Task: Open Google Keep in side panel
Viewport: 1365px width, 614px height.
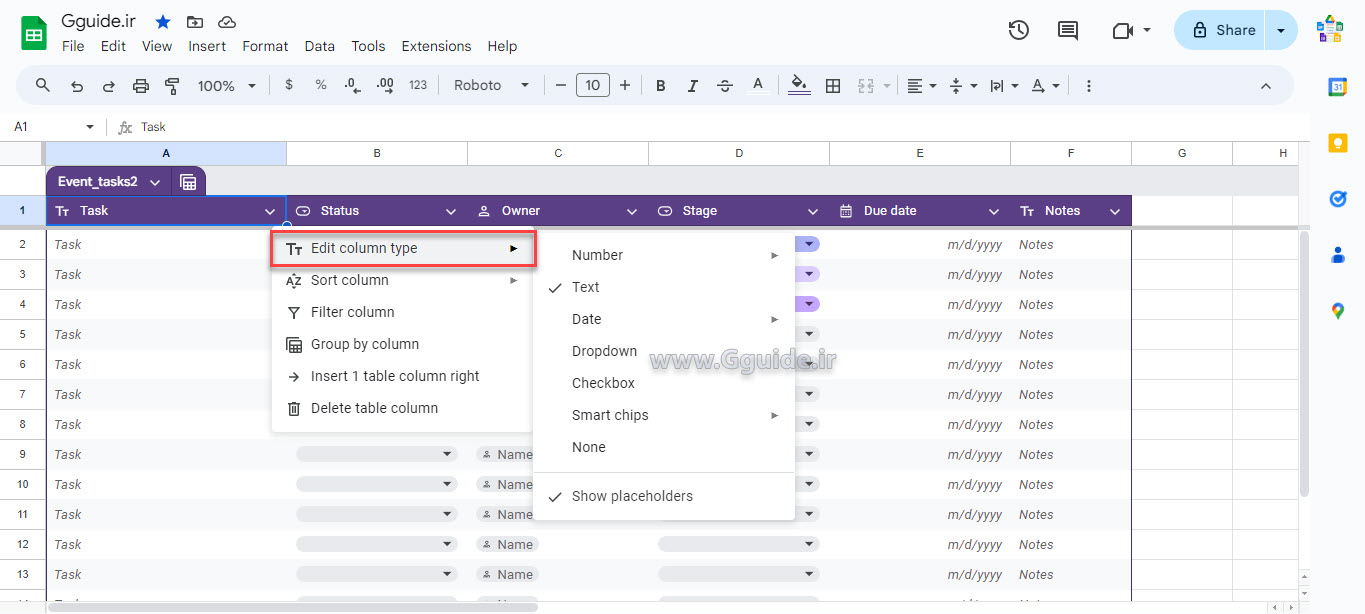Action: point(1338,142)
